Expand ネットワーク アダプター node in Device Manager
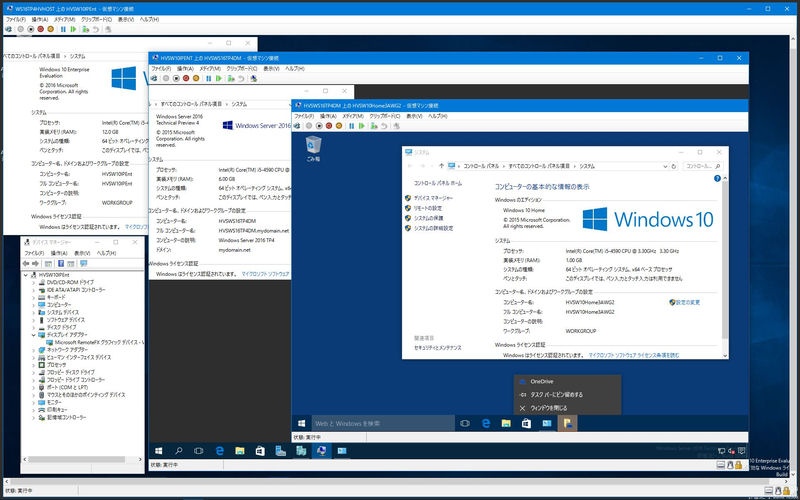 34,350
